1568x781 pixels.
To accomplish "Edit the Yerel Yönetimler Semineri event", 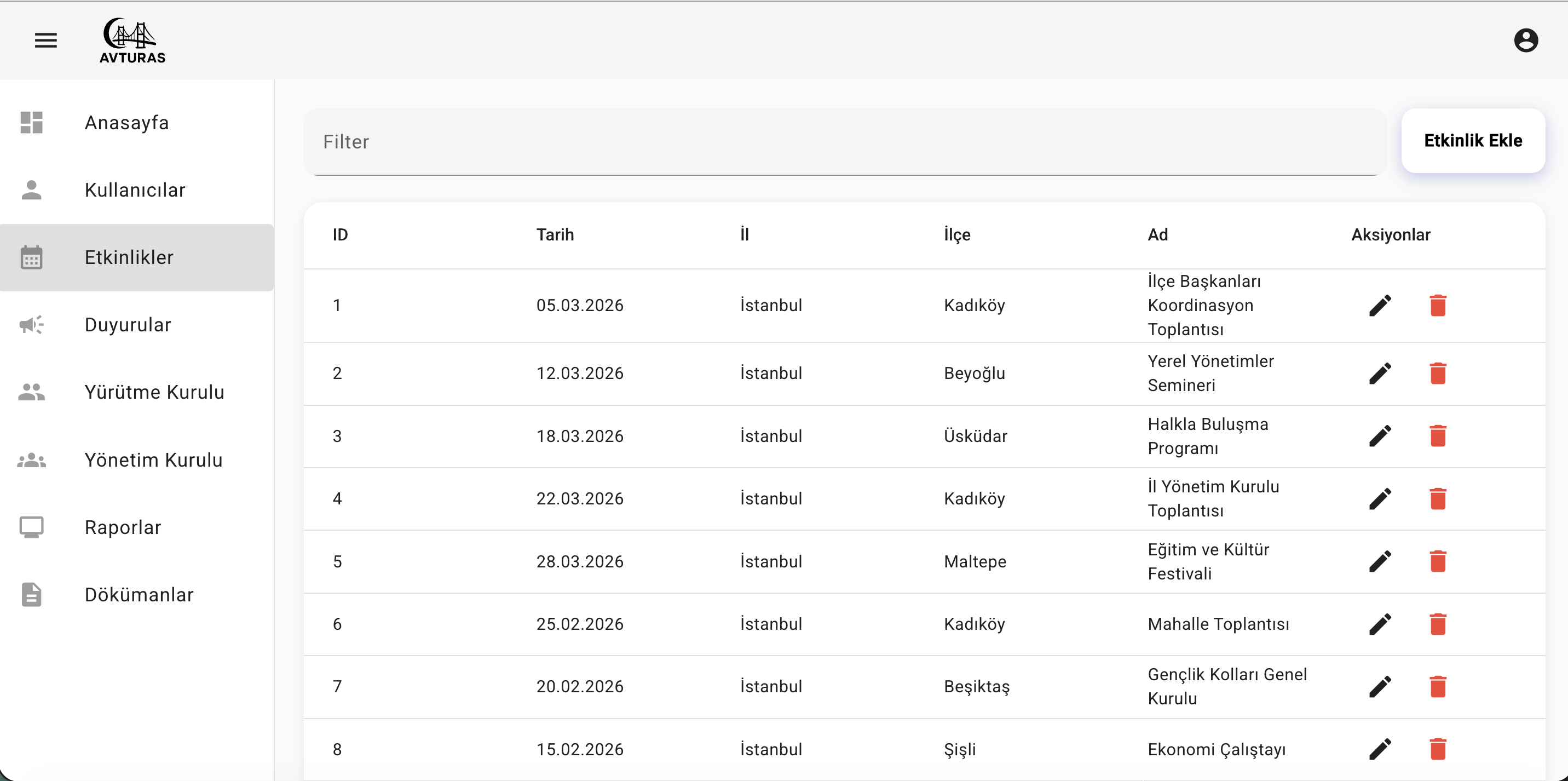I will tap(1380, 373).
